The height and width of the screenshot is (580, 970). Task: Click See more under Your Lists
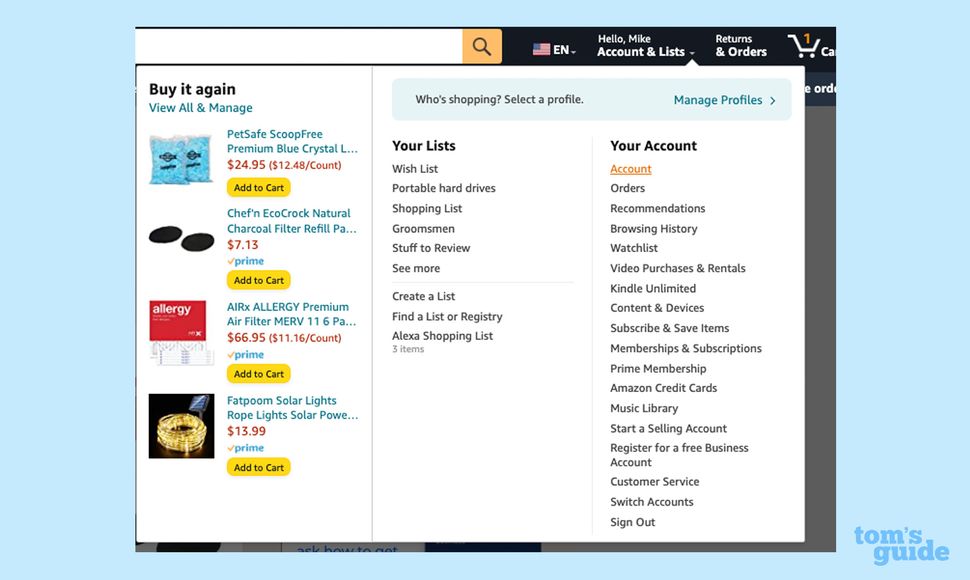(x=416, y=268)
